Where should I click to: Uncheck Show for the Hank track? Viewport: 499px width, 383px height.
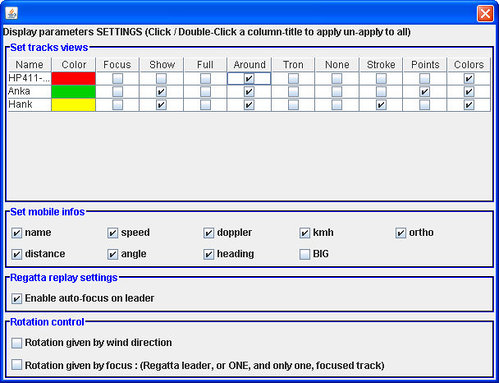(161, 105)
